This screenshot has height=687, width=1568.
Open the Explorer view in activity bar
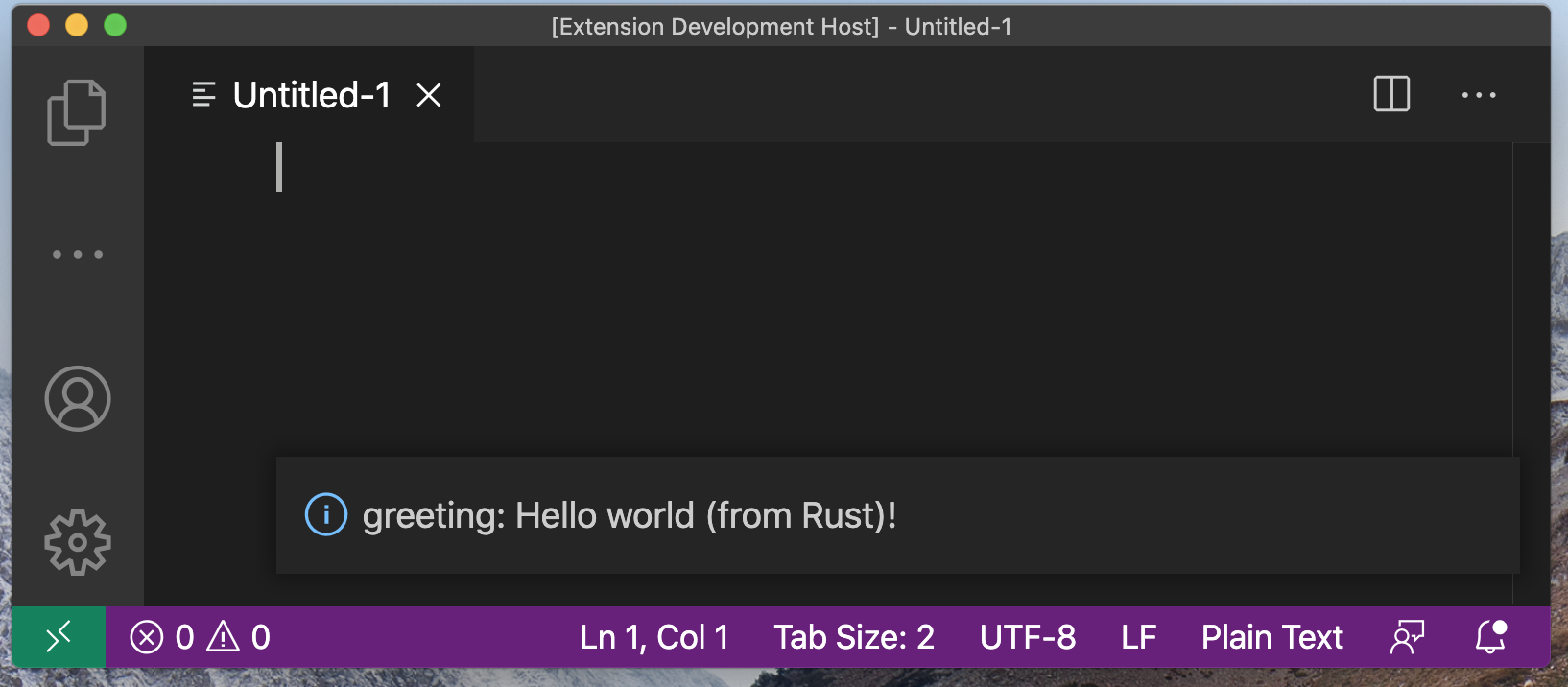click(x=77, y=112)
